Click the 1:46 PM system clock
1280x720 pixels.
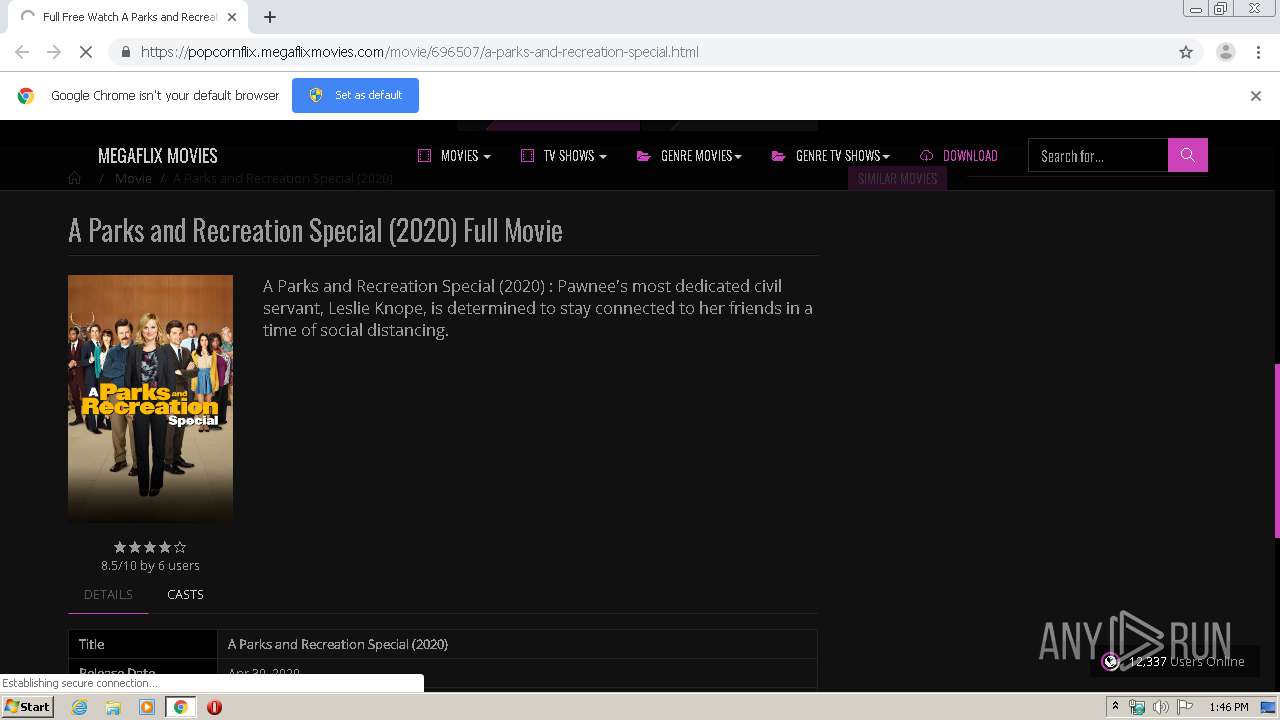(x=1229, y=707)
